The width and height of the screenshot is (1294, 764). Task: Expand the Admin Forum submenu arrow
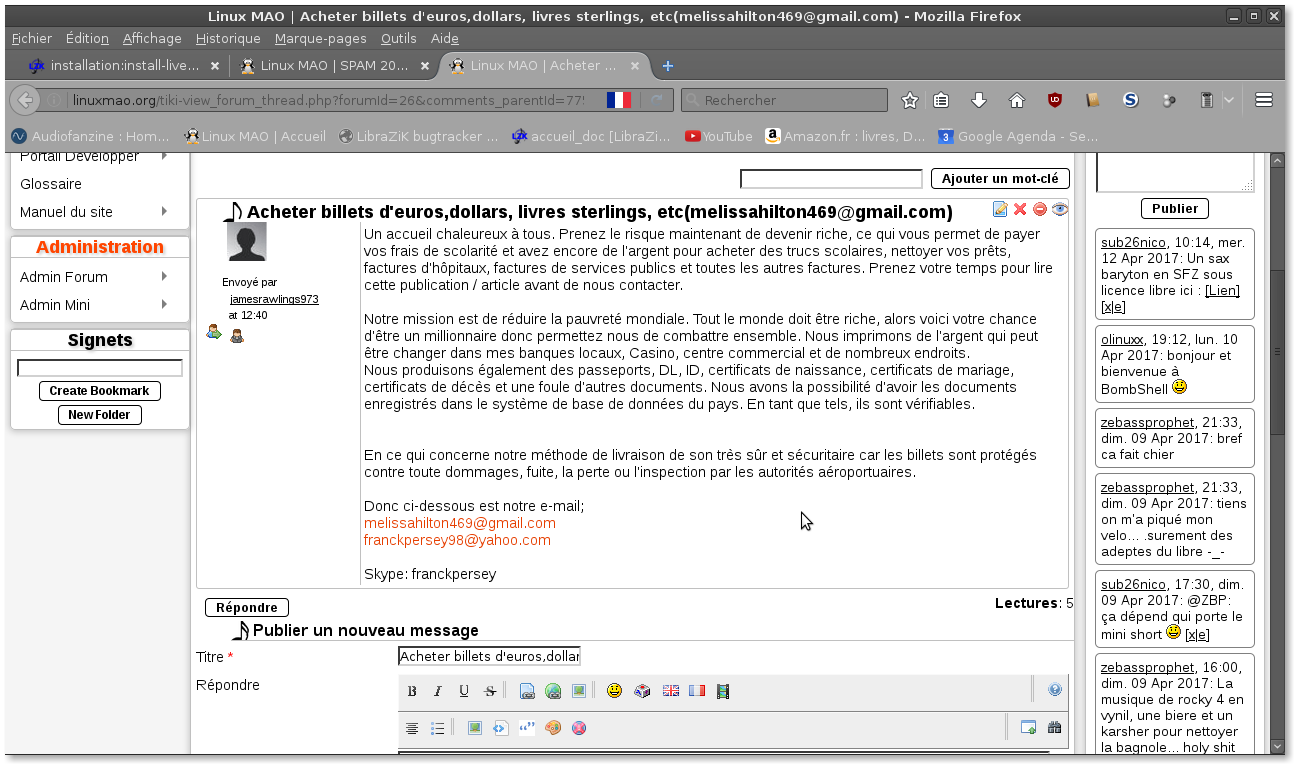click(x=164, y=276)
